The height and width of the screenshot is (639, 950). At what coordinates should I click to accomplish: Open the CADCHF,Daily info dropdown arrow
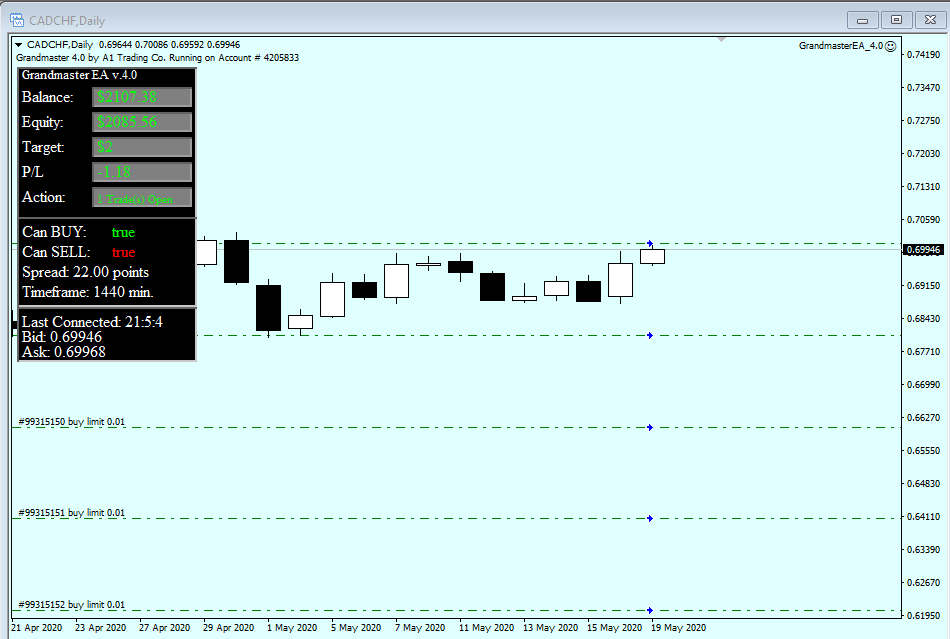coord(17,44)
